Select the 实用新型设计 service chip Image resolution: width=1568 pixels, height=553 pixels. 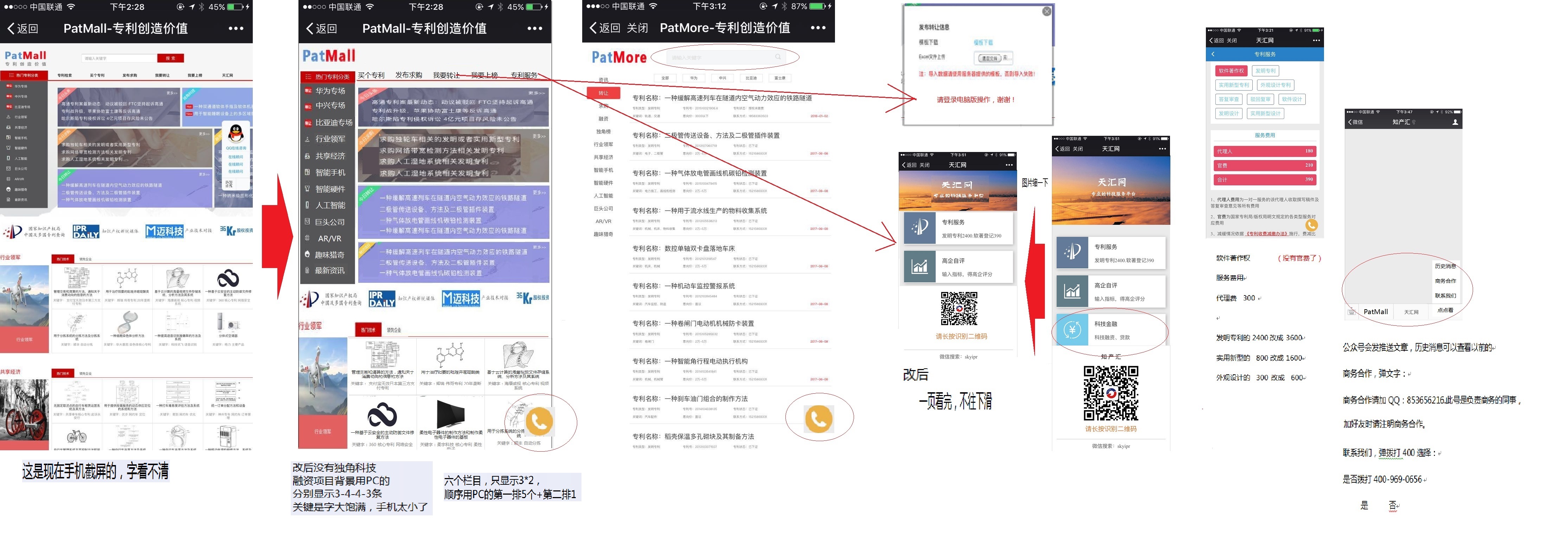click(x=1265, y=113)
